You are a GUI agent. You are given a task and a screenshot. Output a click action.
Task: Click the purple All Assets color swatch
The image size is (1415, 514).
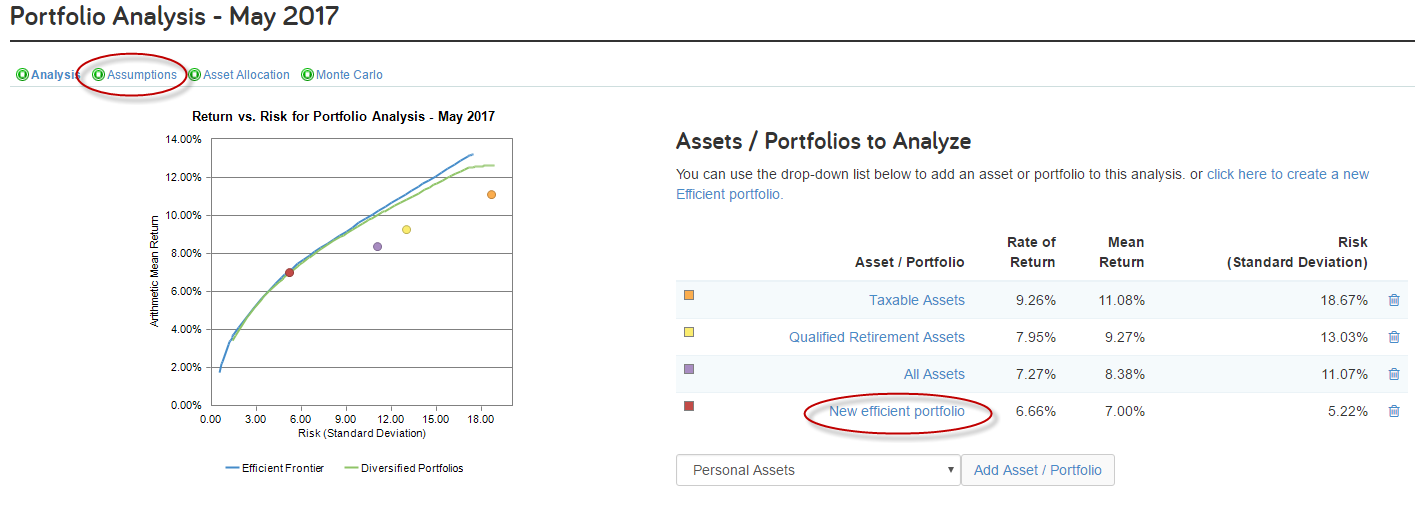(689, 369)
